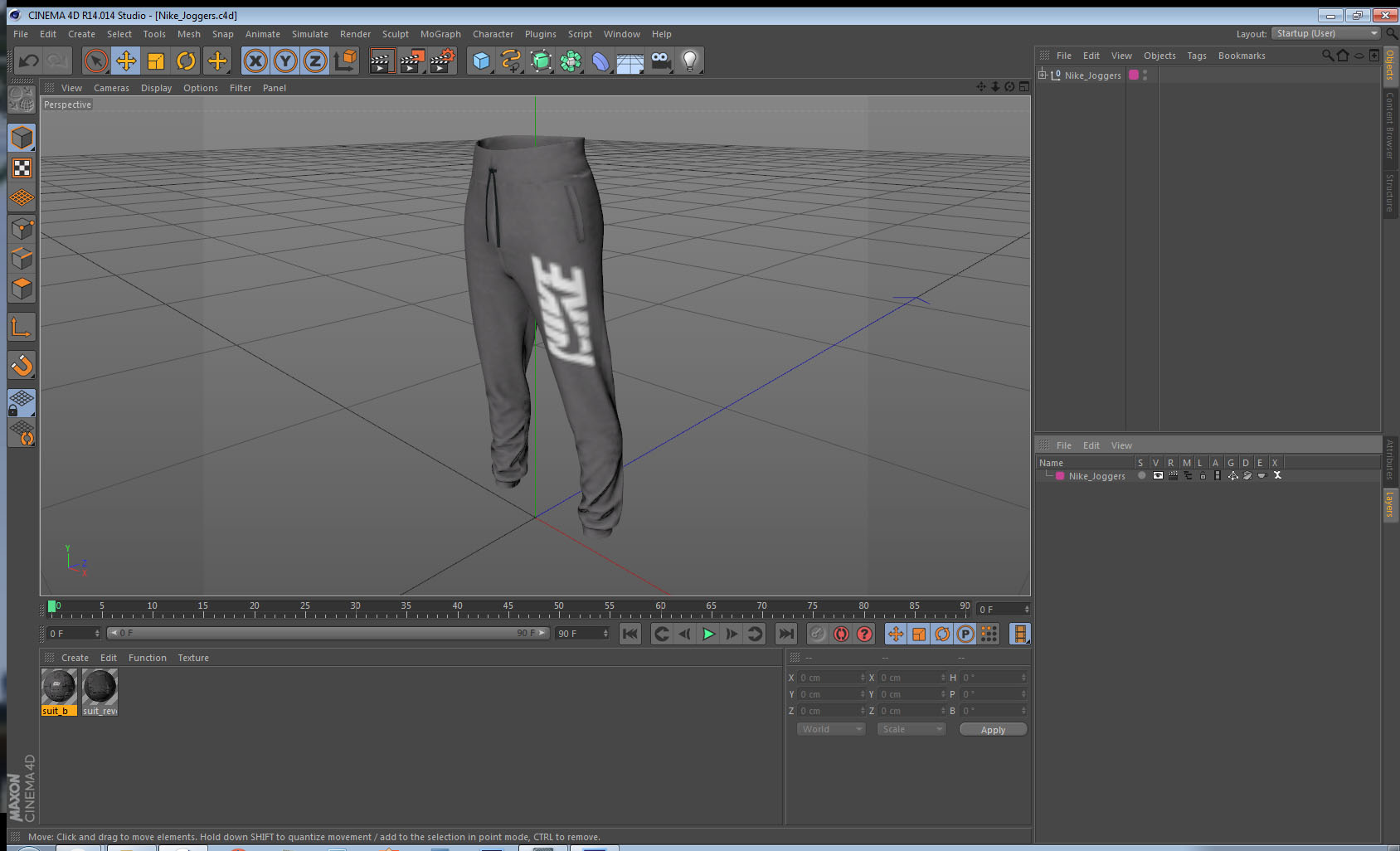Add a Light object
The width and height of the screenshot is (1400, 851).
point(690,61)
